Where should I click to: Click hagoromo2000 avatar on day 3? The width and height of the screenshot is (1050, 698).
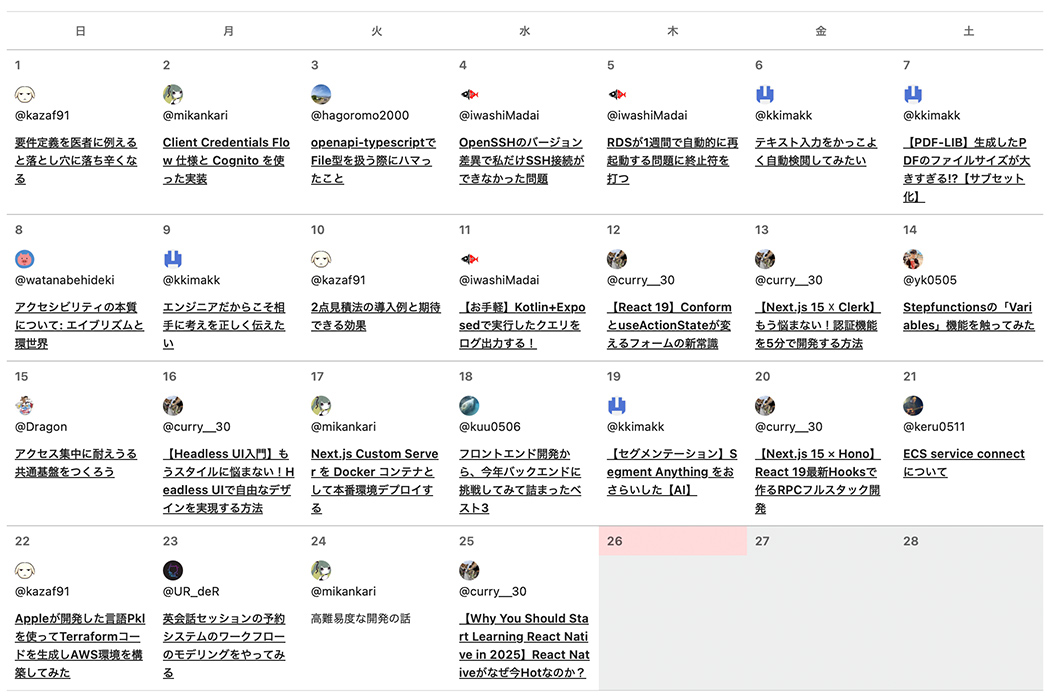click(x=321, y=94)
